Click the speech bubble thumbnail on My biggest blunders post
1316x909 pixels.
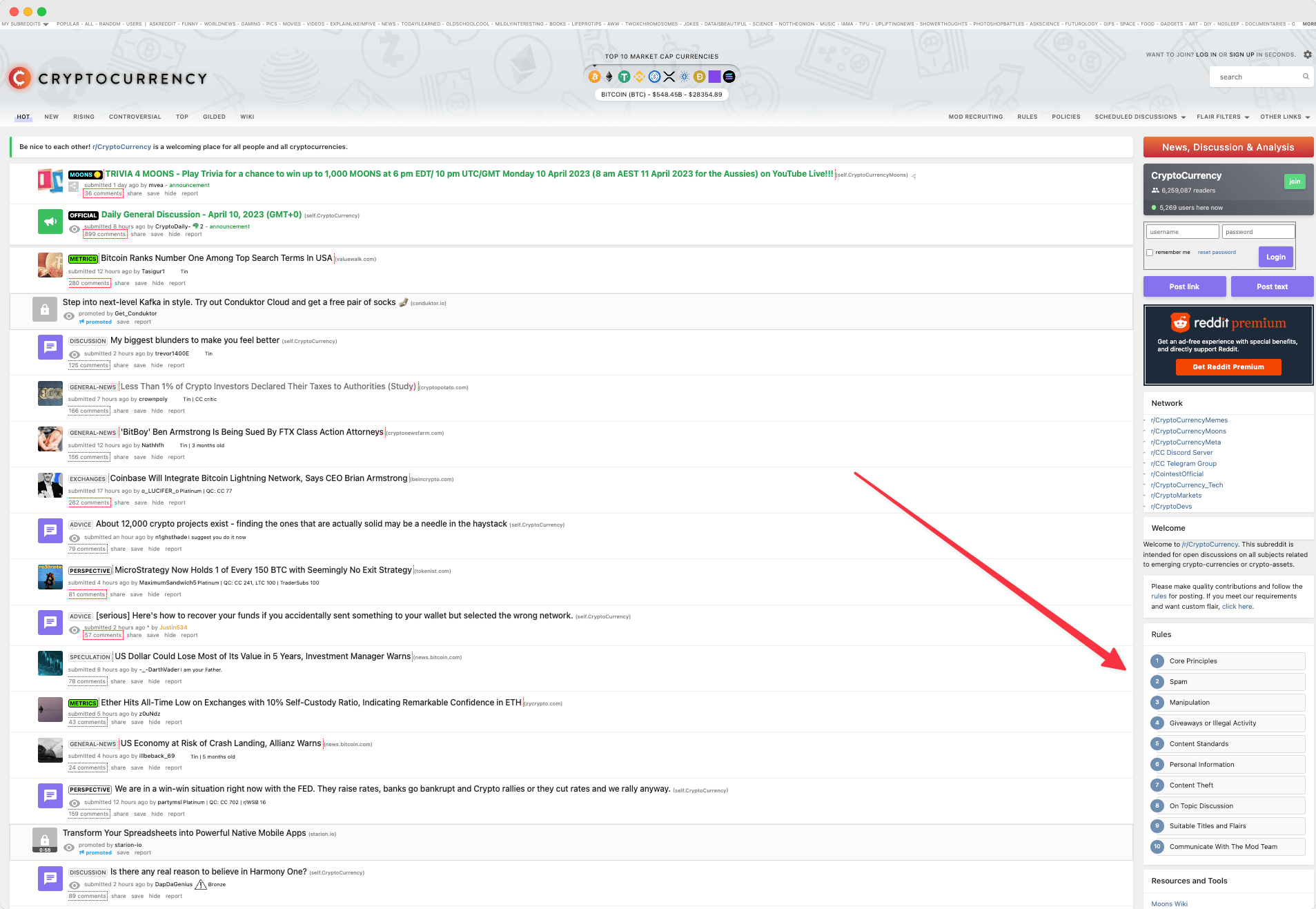click(x=50, y=347)
